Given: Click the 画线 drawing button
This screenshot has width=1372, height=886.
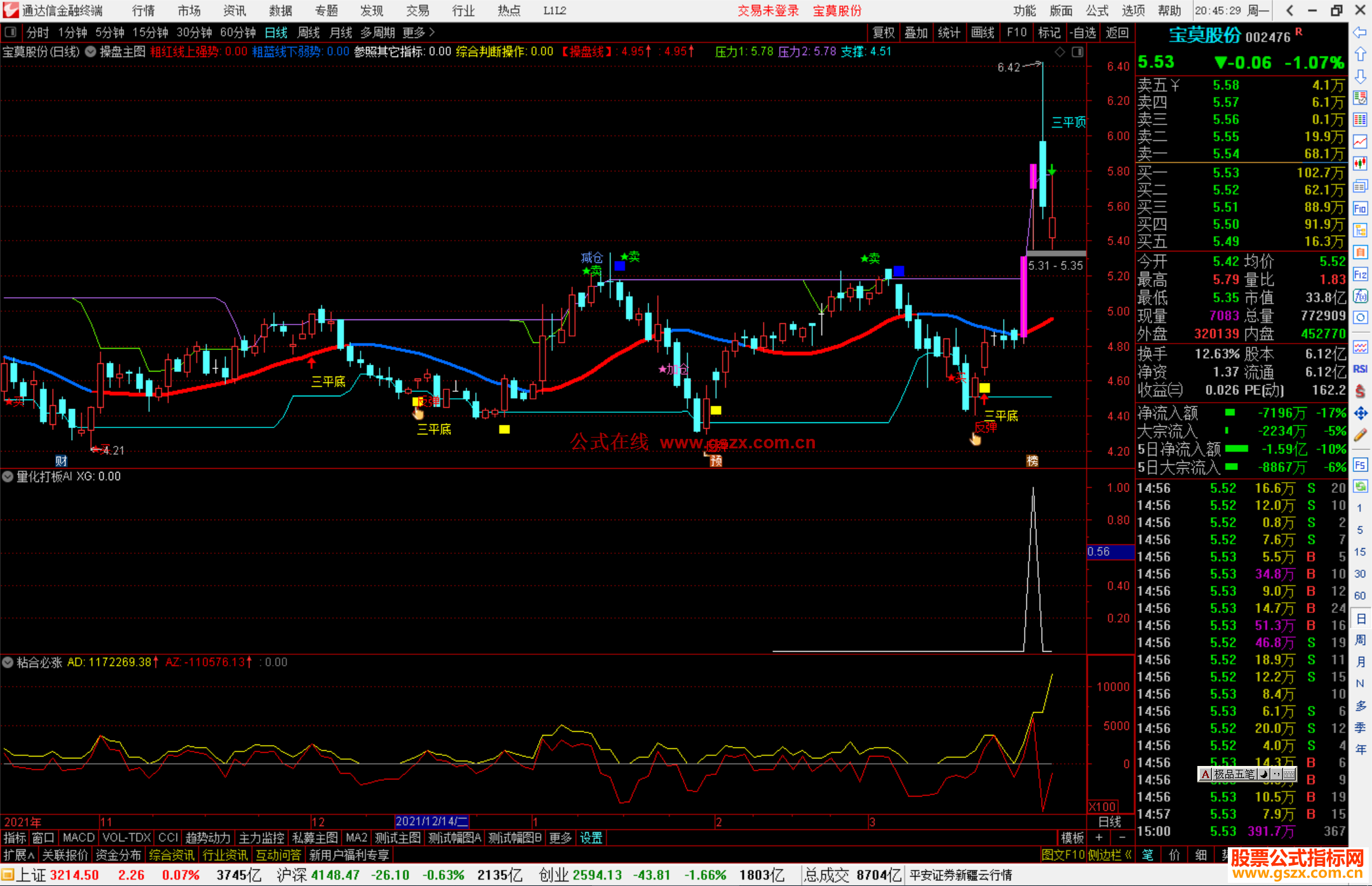Looking at the screenshot, I should click(x=982, y=32).
